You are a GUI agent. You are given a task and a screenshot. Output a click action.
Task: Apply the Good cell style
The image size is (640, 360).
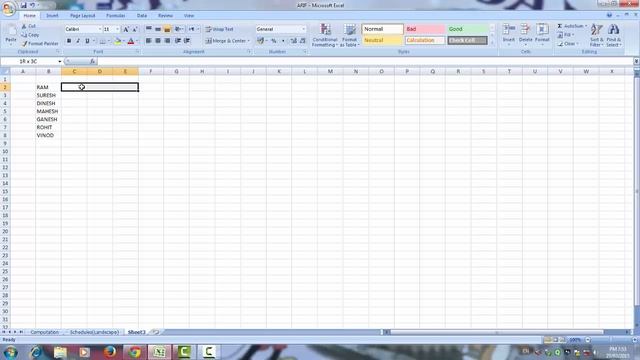tap(467, 29)
